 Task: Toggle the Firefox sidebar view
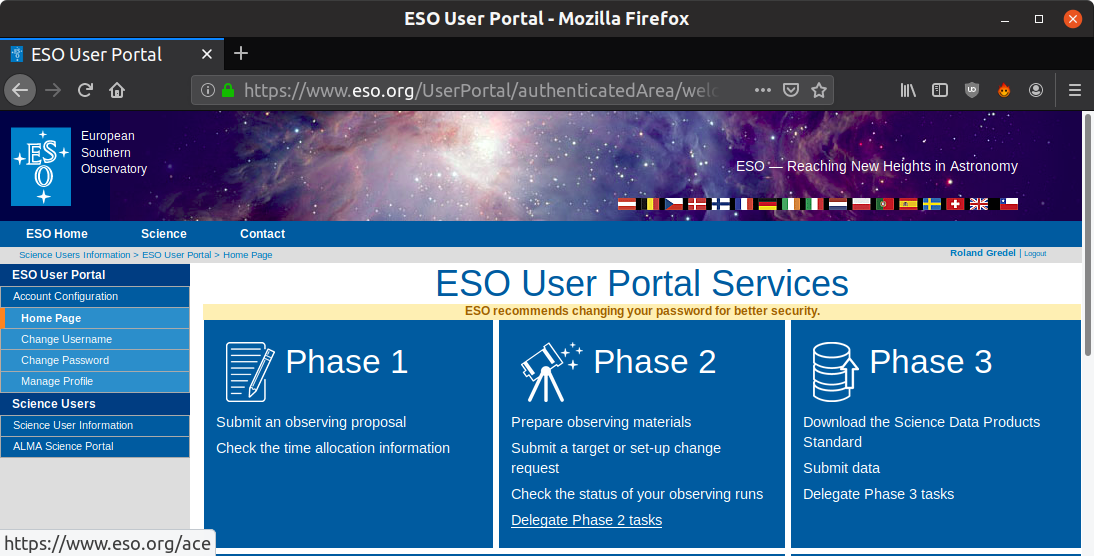pos(940,90)
